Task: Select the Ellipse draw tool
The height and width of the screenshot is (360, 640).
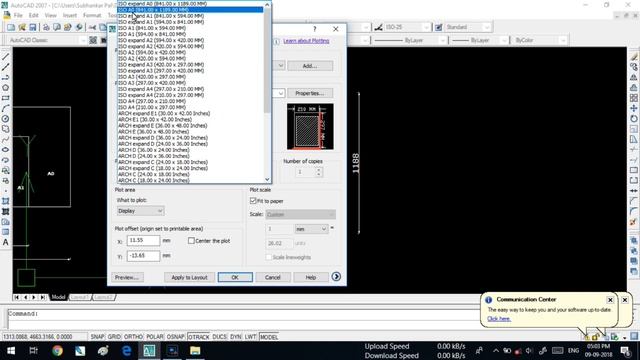Action: [6, 150]
